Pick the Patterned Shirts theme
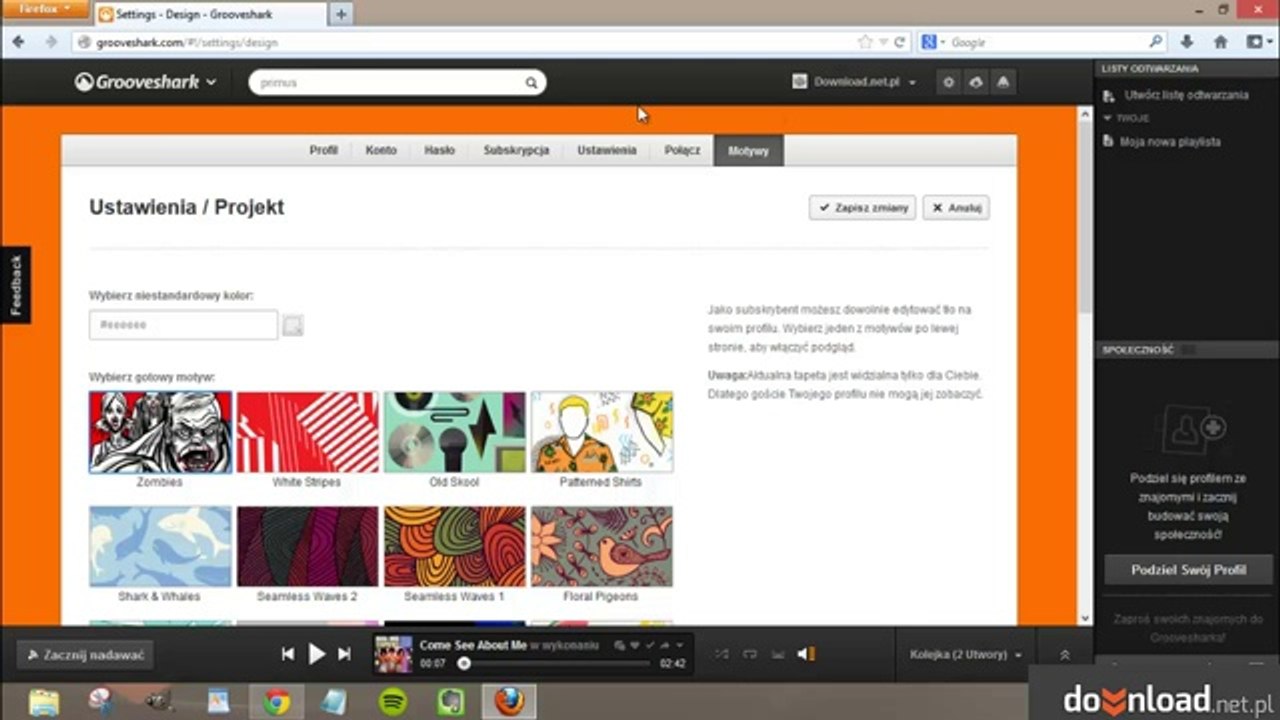 click(601, 432)
